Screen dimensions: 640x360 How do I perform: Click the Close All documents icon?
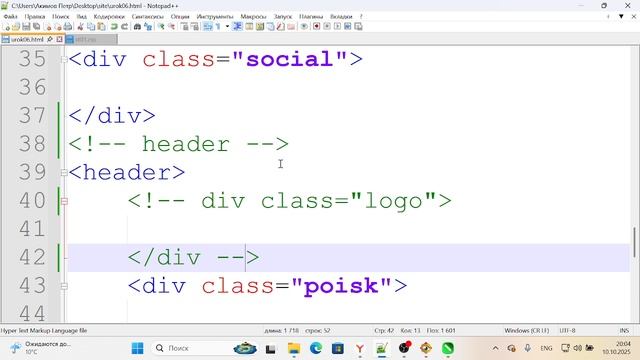pyautogui.click(x=58, y=27)
